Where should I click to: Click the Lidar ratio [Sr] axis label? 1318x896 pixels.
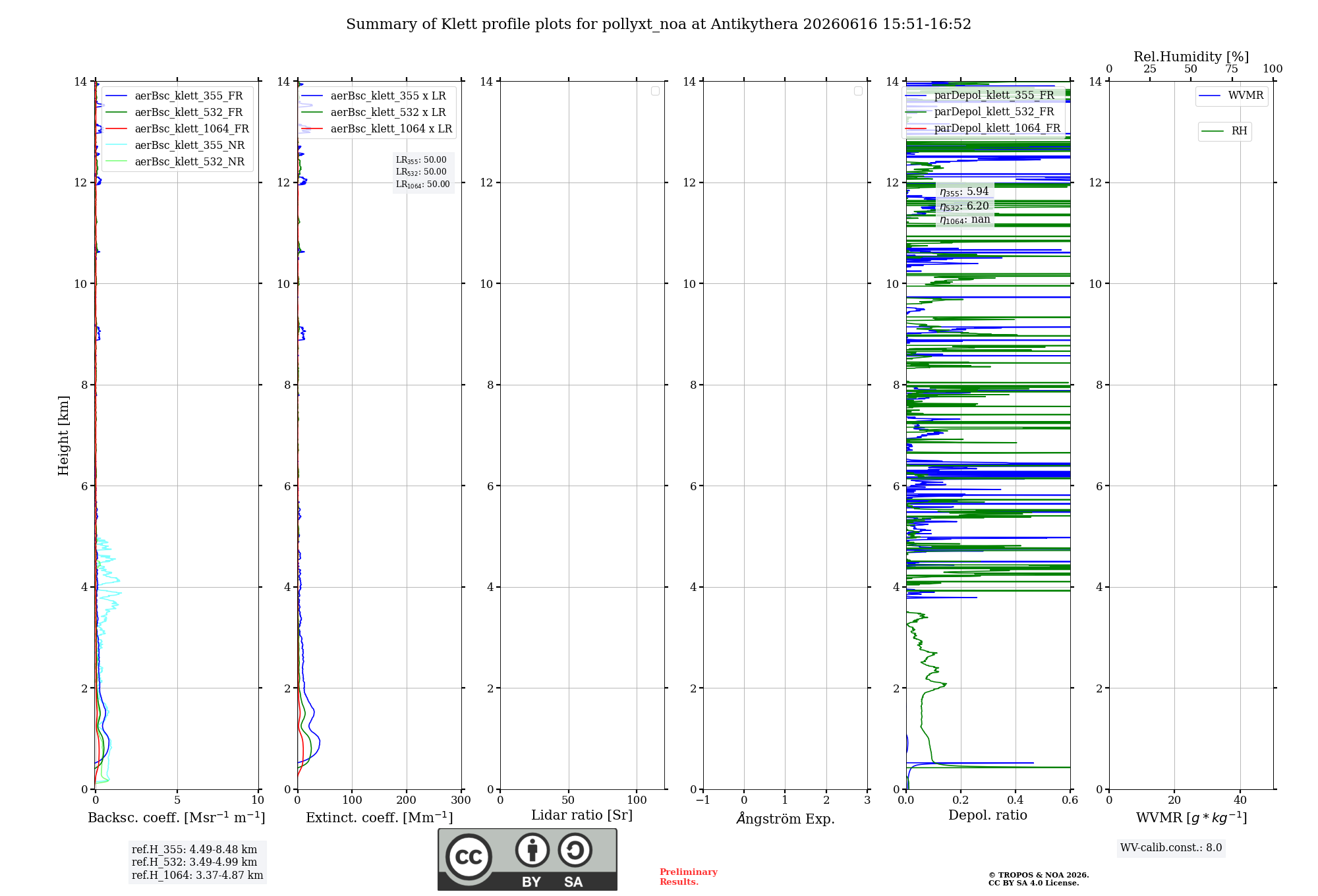click(x=582, y=816)
